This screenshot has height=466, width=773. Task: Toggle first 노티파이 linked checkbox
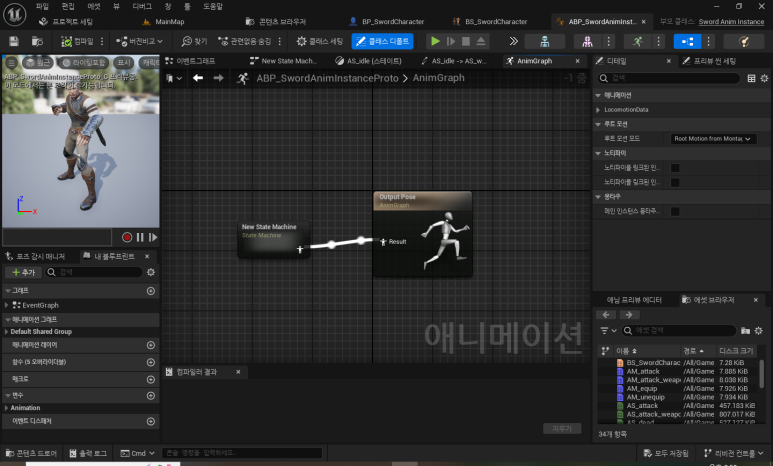coord(675,168)
